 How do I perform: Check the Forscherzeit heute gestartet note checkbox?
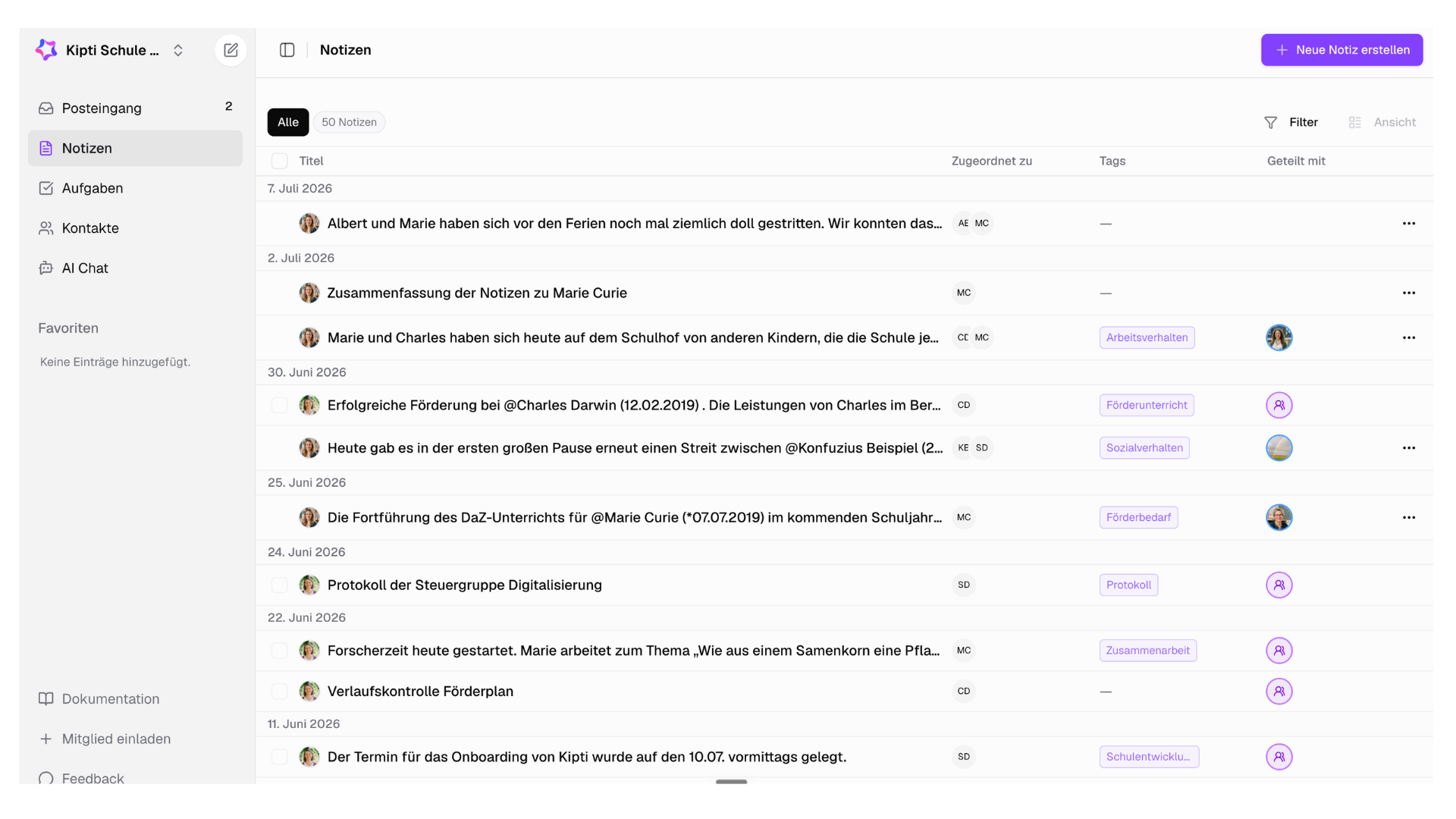(280, 651)
